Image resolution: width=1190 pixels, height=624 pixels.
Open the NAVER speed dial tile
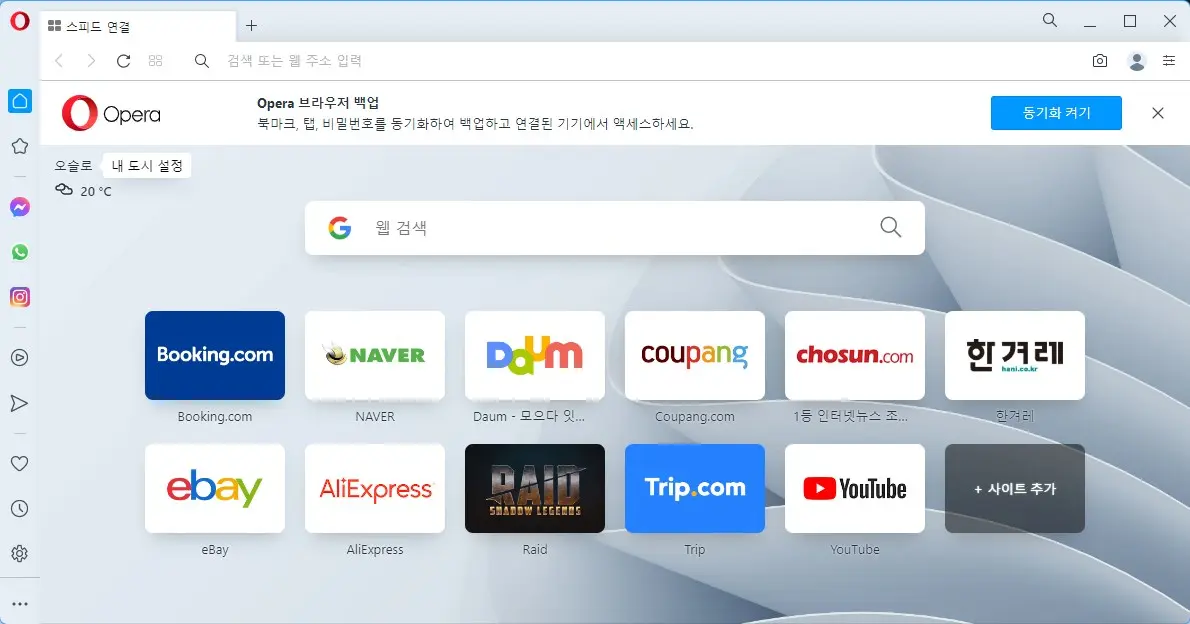click(x=375, y=355)
